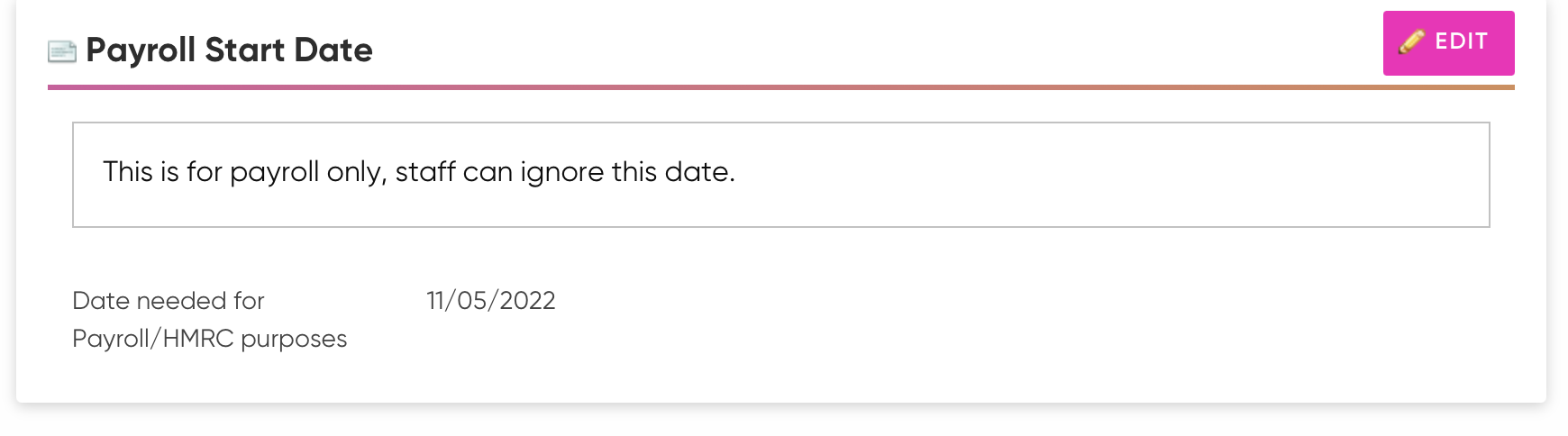
Task: Click the word 'Date' in the section heading
Action: [333, 50]
